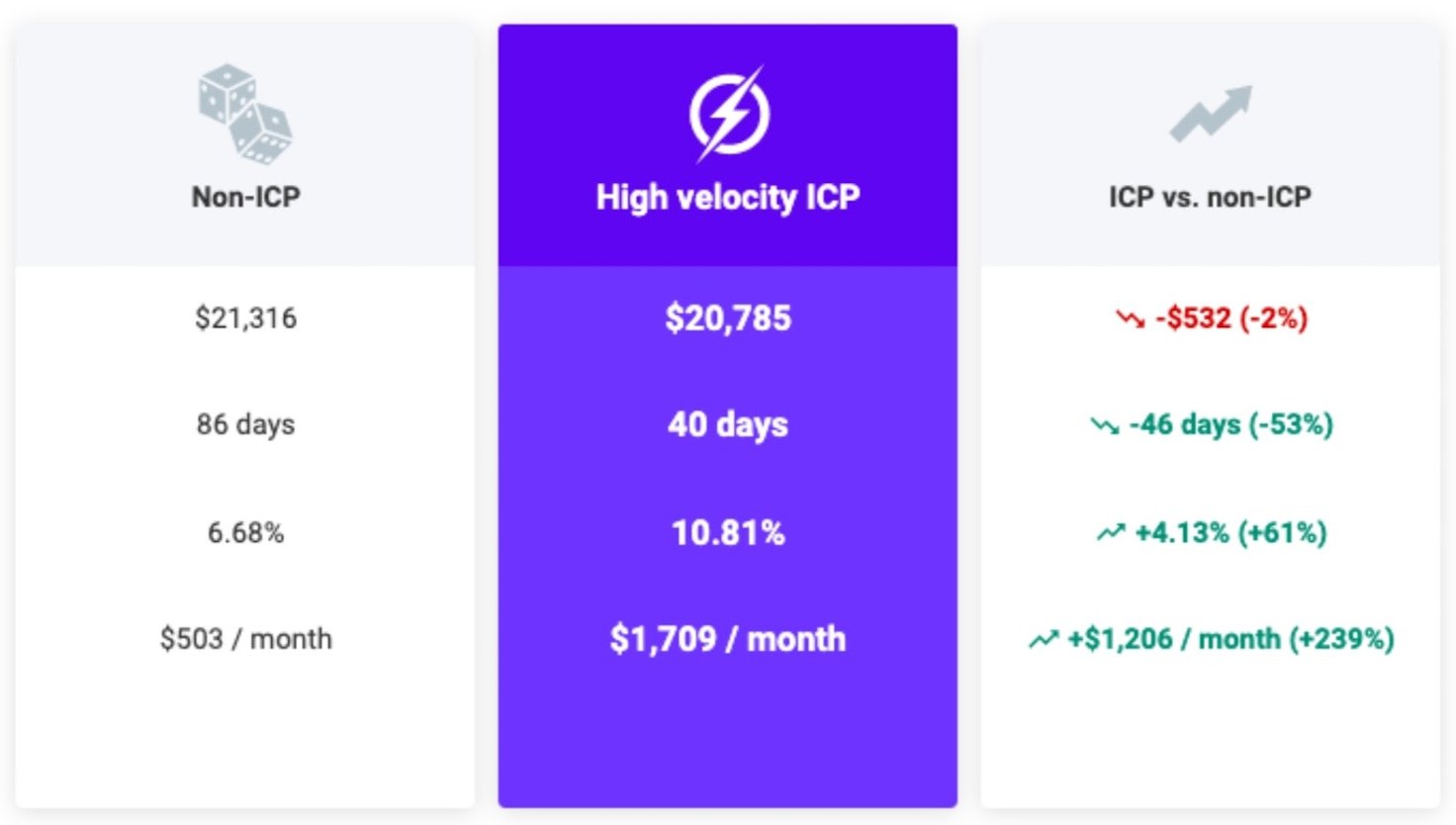Click the $1,709 / month value

click(728, 639)
